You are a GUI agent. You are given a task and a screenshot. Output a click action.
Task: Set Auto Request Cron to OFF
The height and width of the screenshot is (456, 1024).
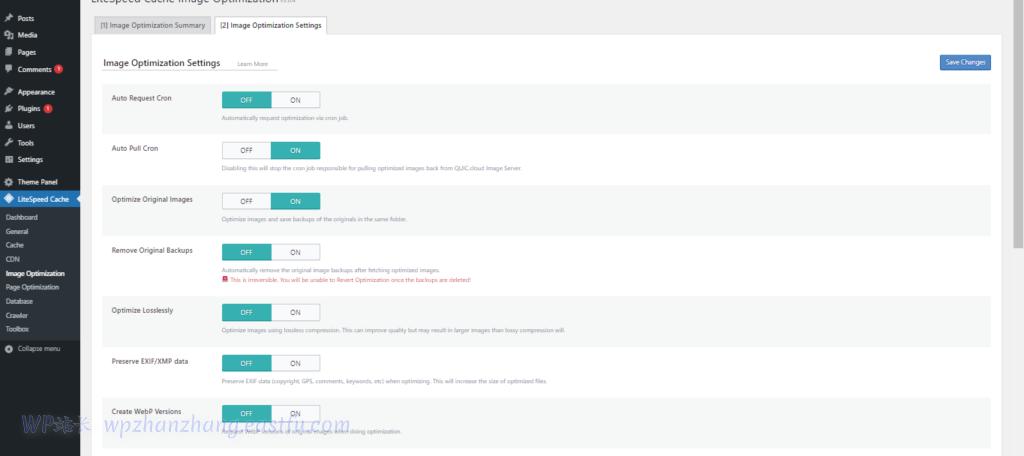coord(246,100)
